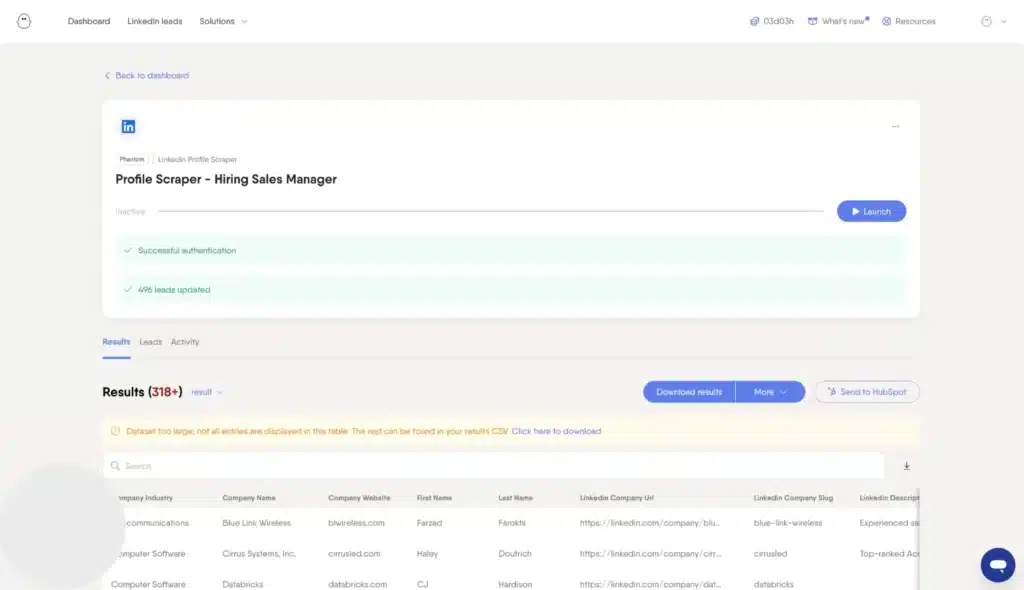Click inside the results Search field
This screenshot has height=590, width=1024.
tap(493, 466)
